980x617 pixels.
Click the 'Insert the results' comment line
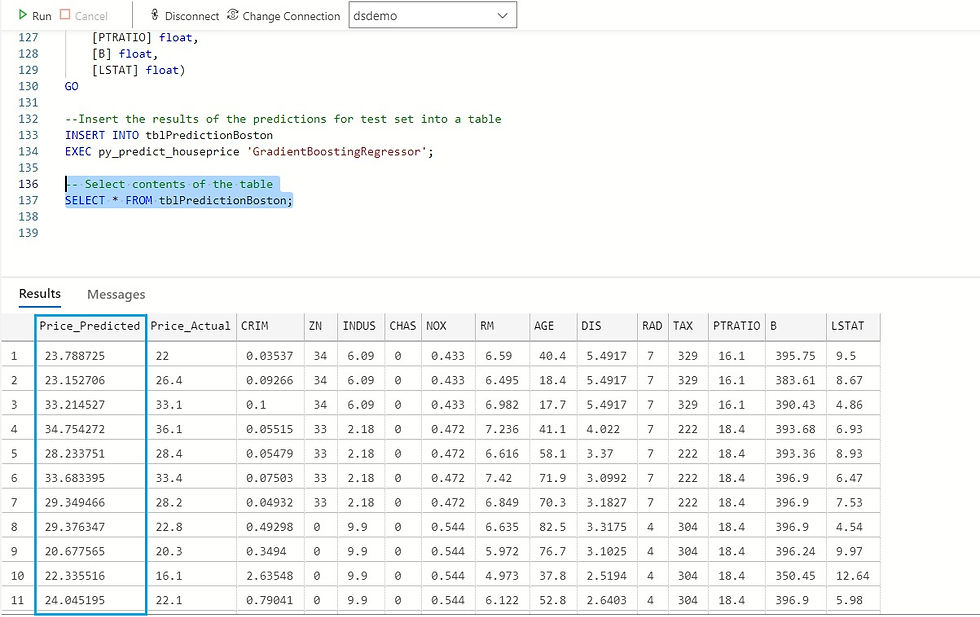coord(283,119)
